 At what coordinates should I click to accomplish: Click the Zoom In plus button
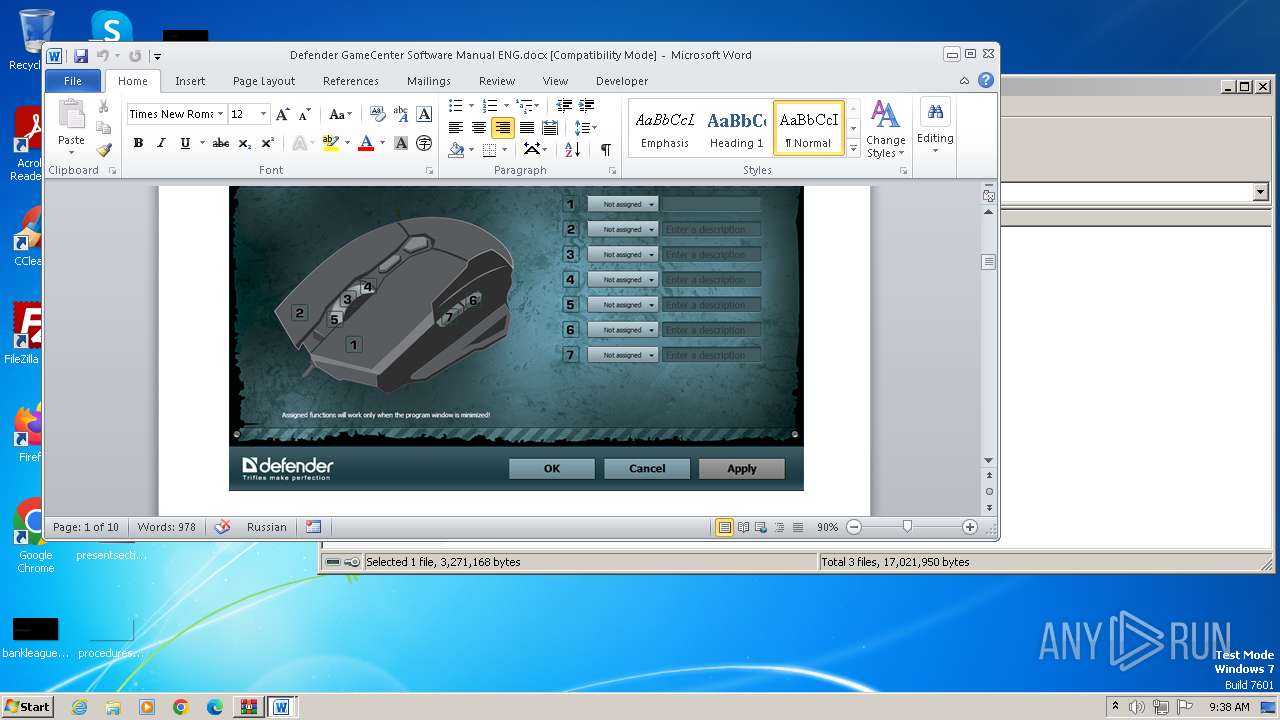(969, 527)
